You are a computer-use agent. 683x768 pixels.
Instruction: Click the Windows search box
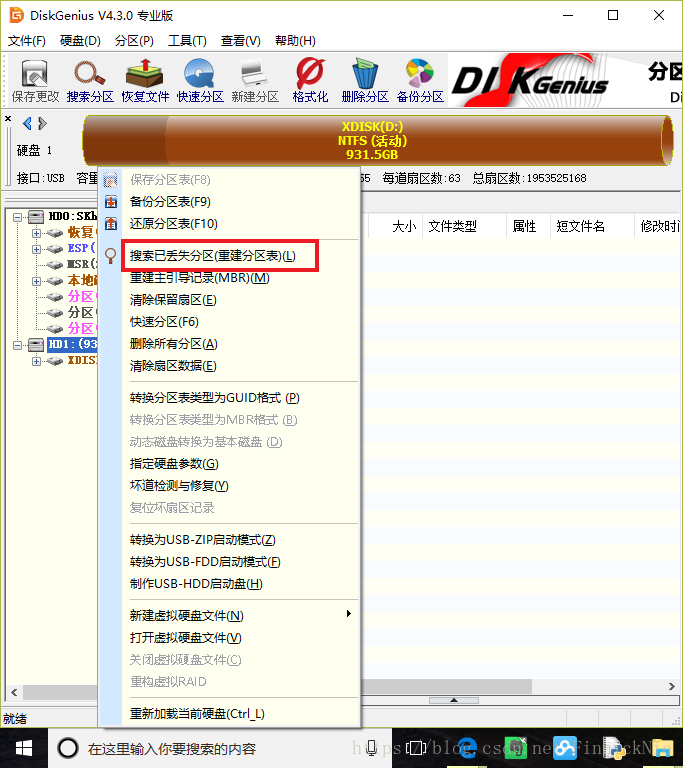point(220,748)
